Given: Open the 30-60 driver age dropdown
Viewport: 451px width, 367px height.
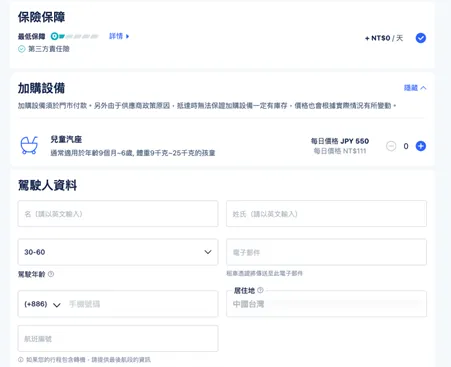Looking at the screenshot, I should point(118,252).
